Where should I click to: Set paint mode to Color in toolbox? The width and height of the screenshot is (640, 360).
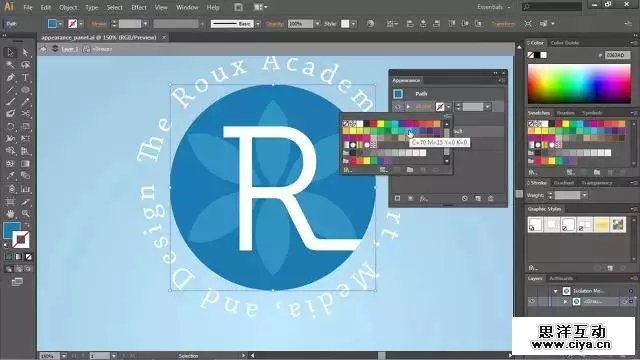[x=9, y=257]
